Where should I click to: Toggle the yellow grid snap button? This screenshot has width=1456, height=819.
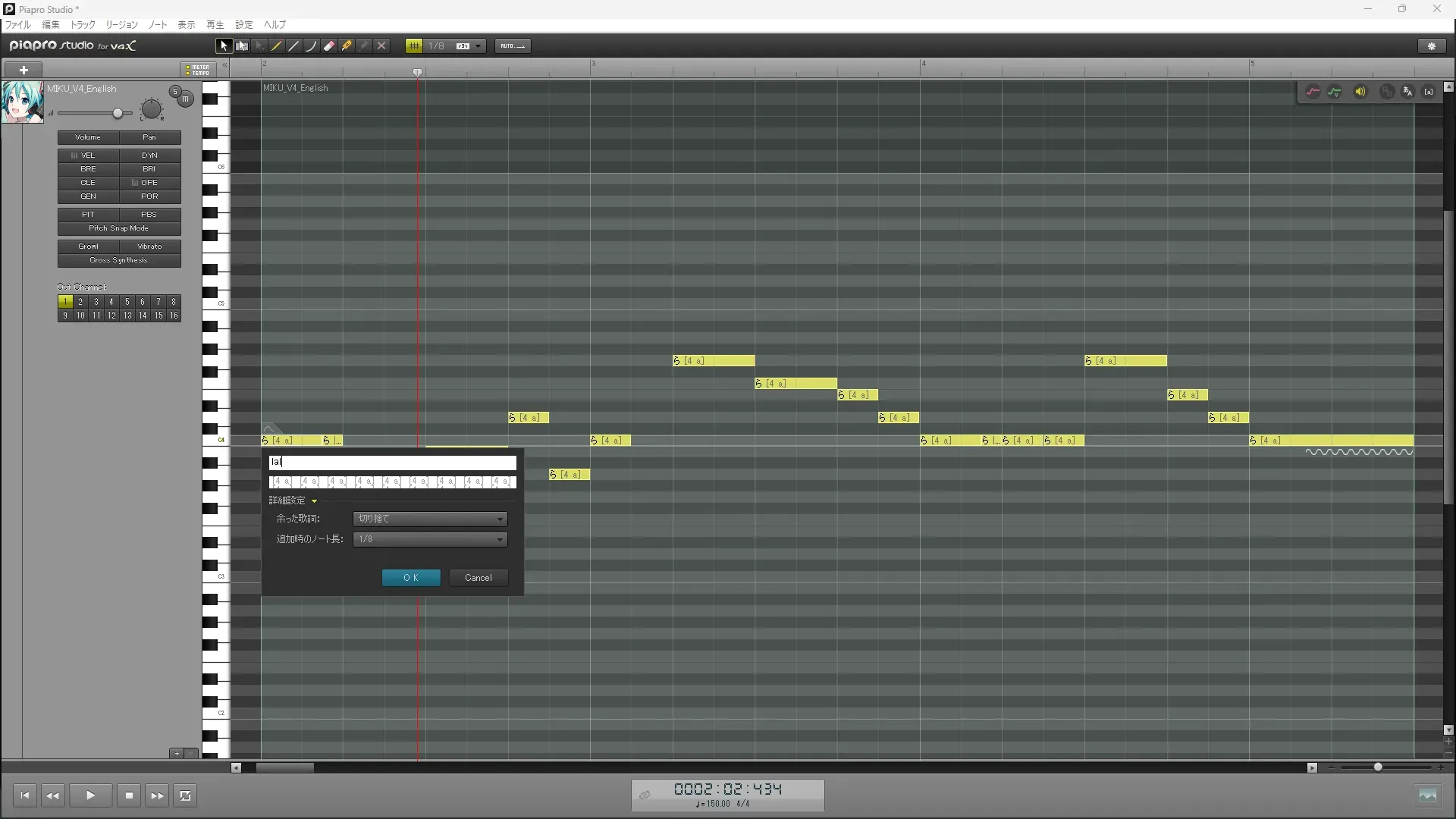pyautogui.click(x=414, y=46)
